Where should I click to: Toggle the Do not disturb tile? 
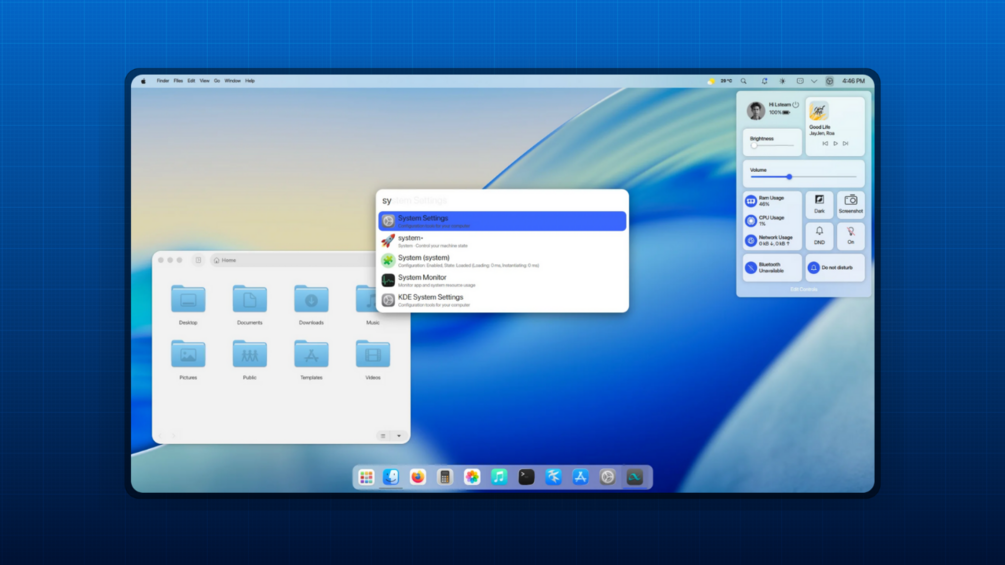(835, 268)
